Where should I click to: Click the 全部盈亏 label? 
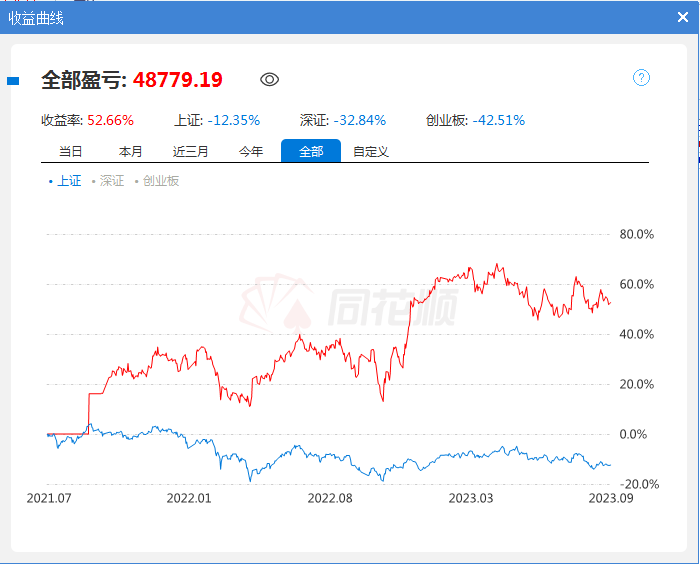(84, 80)
